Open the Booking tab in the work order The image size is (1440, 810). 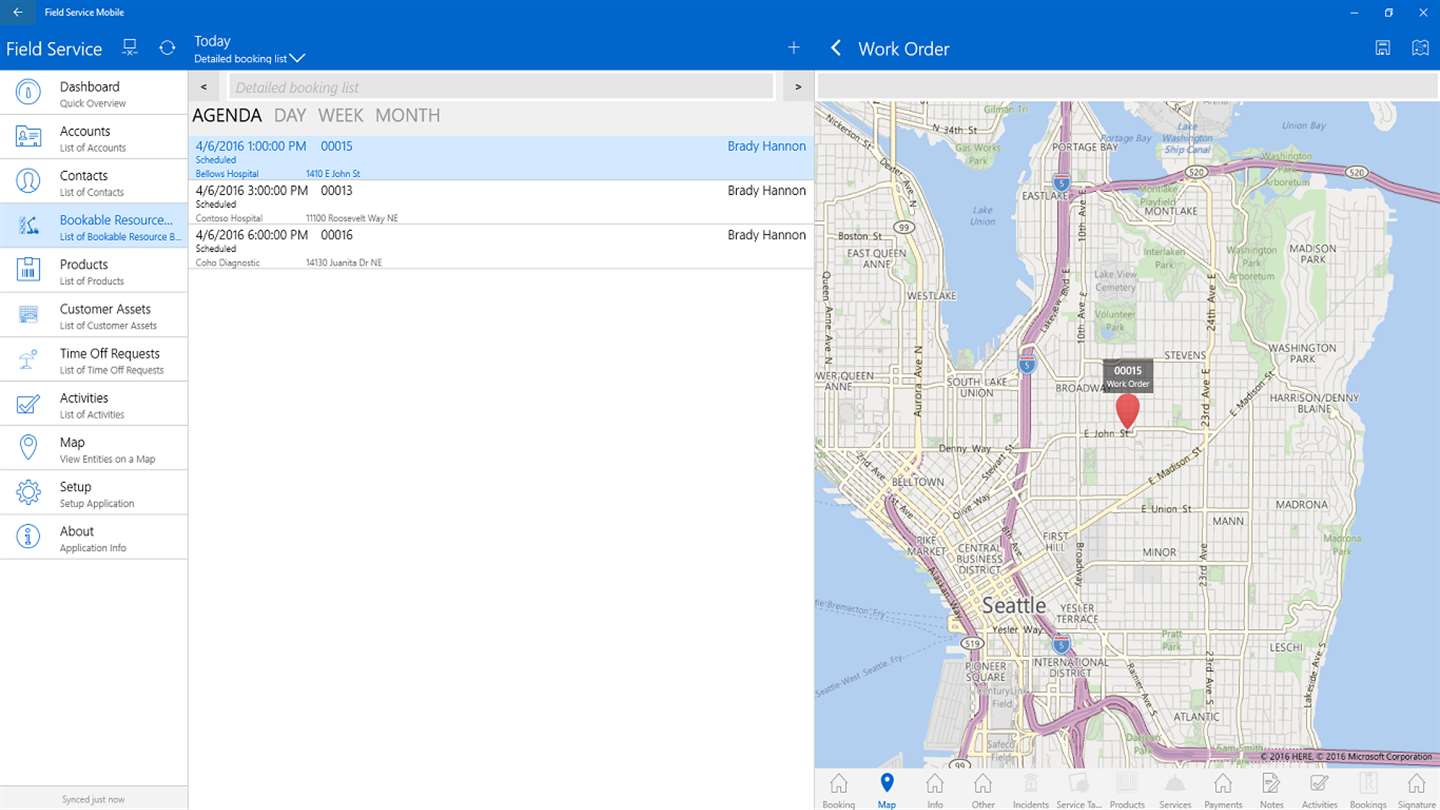click(x=839, y=790)
